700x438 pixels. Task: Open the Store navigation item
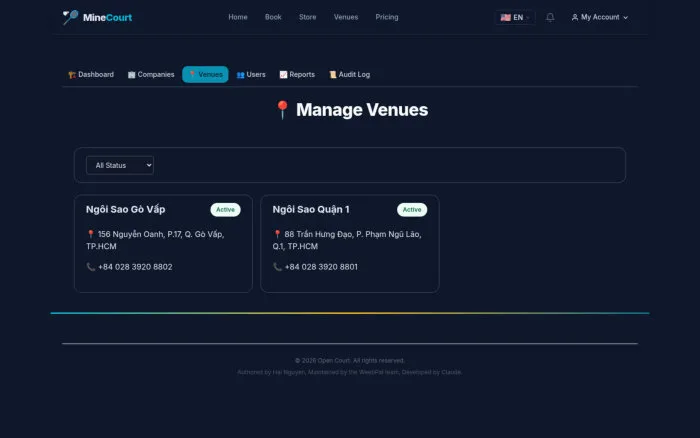[308, 17]
